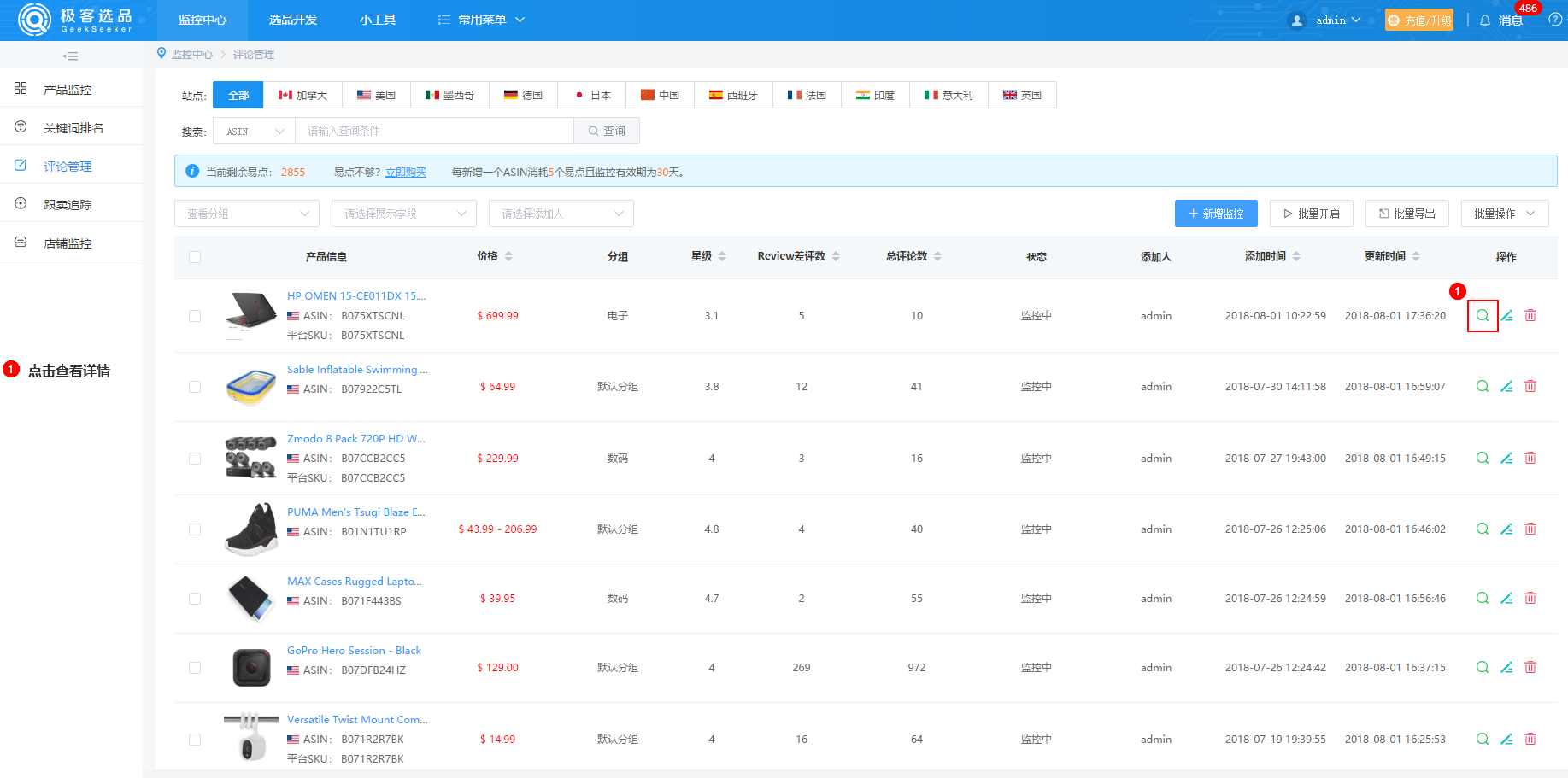This screenshot has width=1568, height=778.
Task: Edit the MAX Cases Rugged Laptop entry
Action: click(1506, 599)
